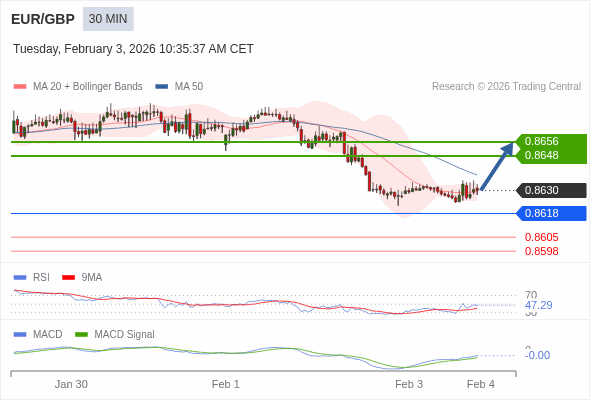
Task: Click the RSI 70 level label
Action: (531, 295)
